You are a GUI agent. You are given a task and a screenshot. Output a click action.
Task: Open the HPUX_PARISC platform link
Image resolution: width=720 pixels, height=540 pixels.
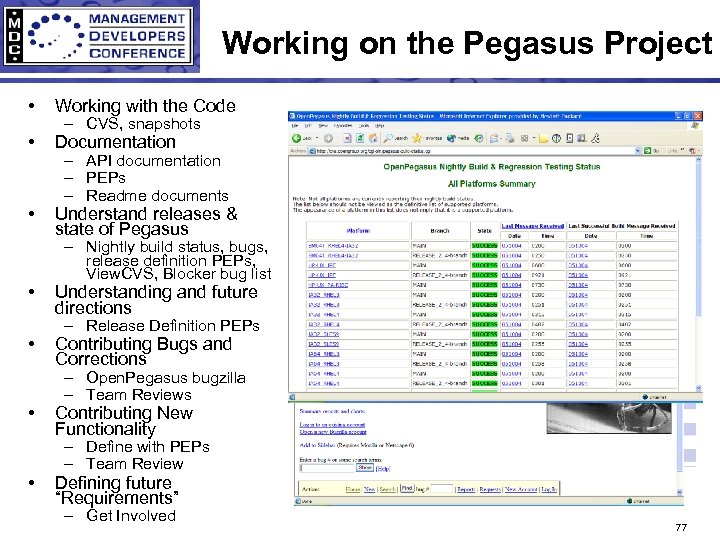pyautogui.click(x=328, y=285)
